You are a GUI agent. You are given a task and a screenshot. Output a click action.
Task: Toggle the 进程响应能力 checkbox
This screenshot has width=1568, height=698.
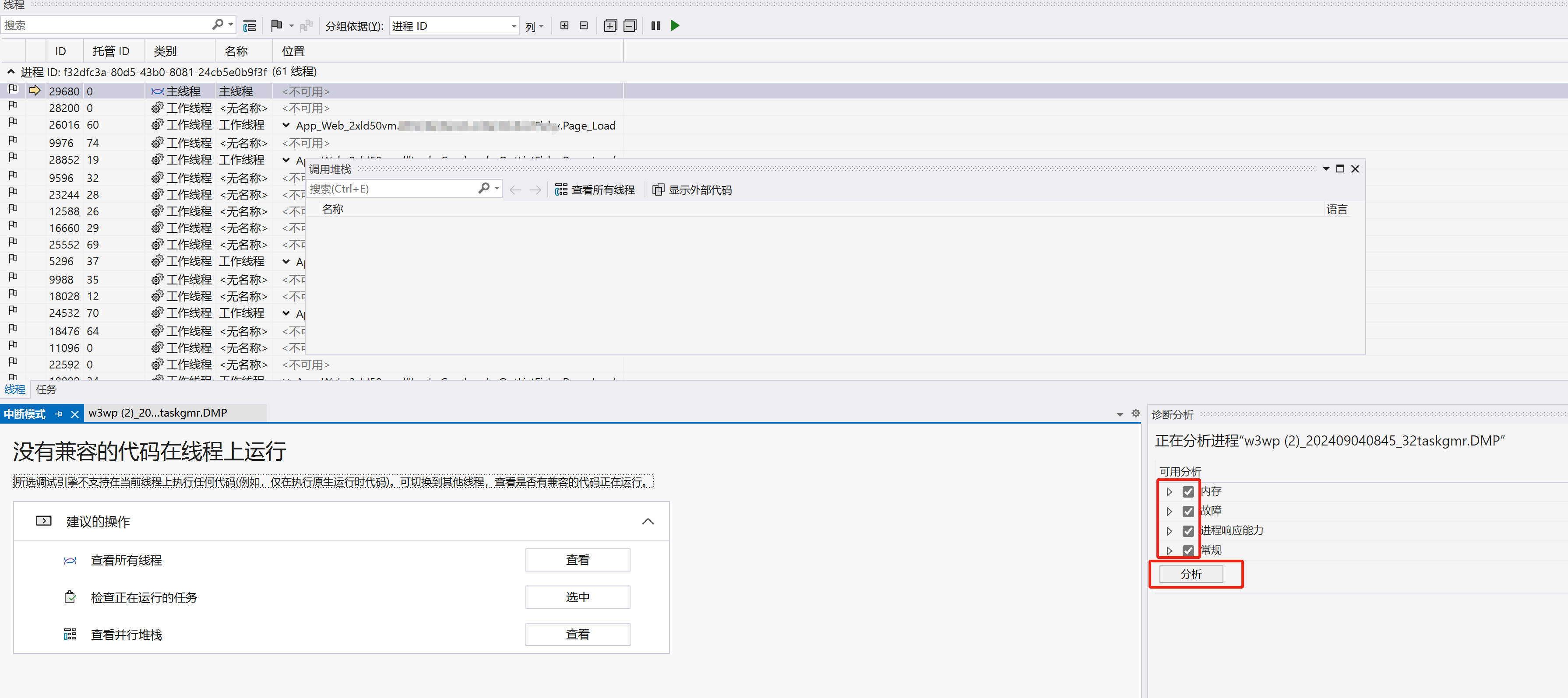(1187, 531)
